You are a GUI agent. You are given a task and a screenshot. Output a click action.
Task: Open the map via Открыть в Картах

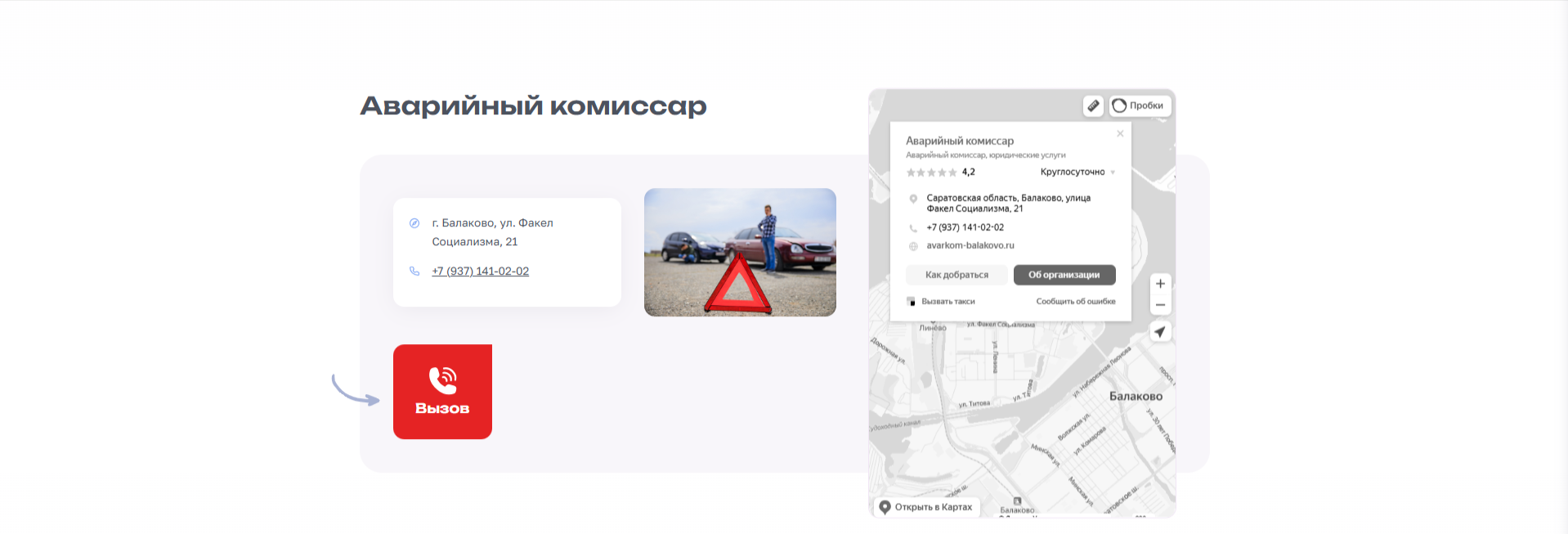(x=926, y=507)
